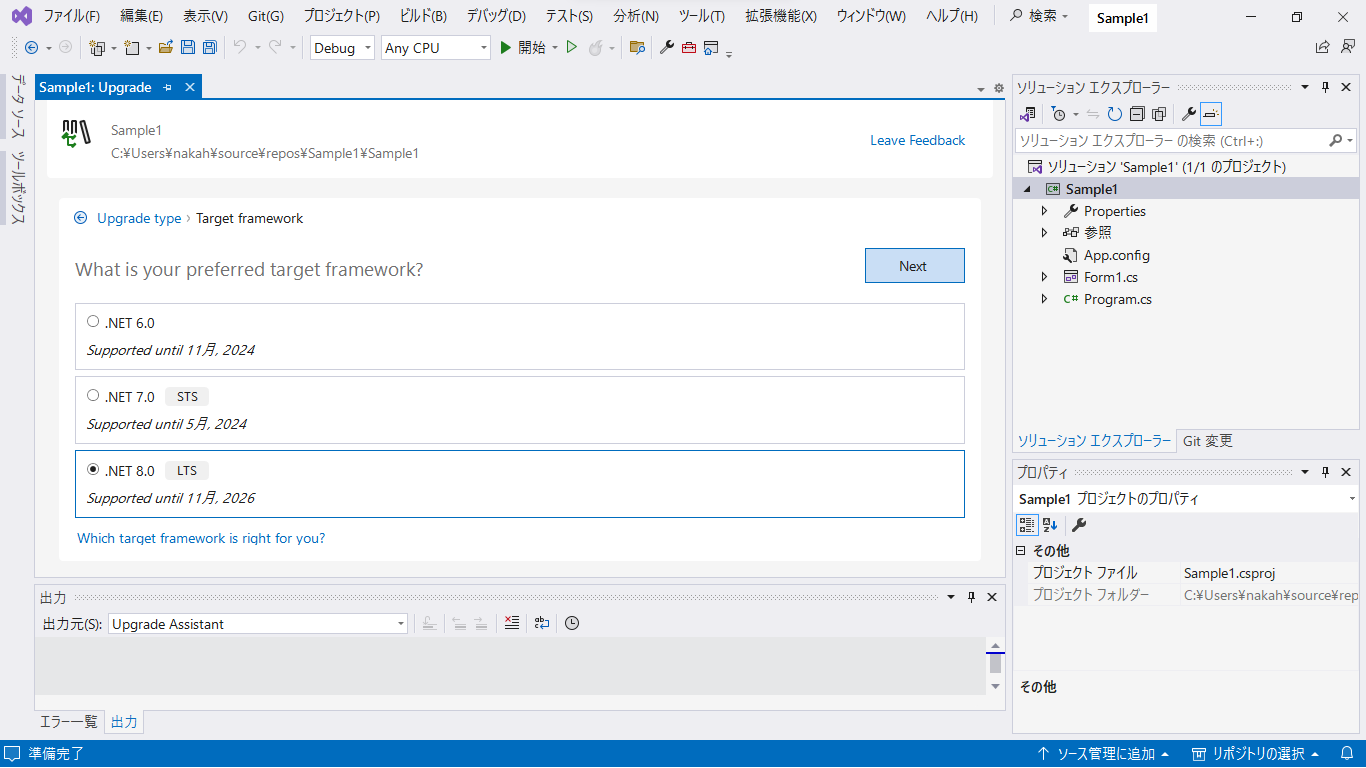Screen dimensions: 1366x768
Task: Expand the Program.cs node
Action: (1044, 299)
